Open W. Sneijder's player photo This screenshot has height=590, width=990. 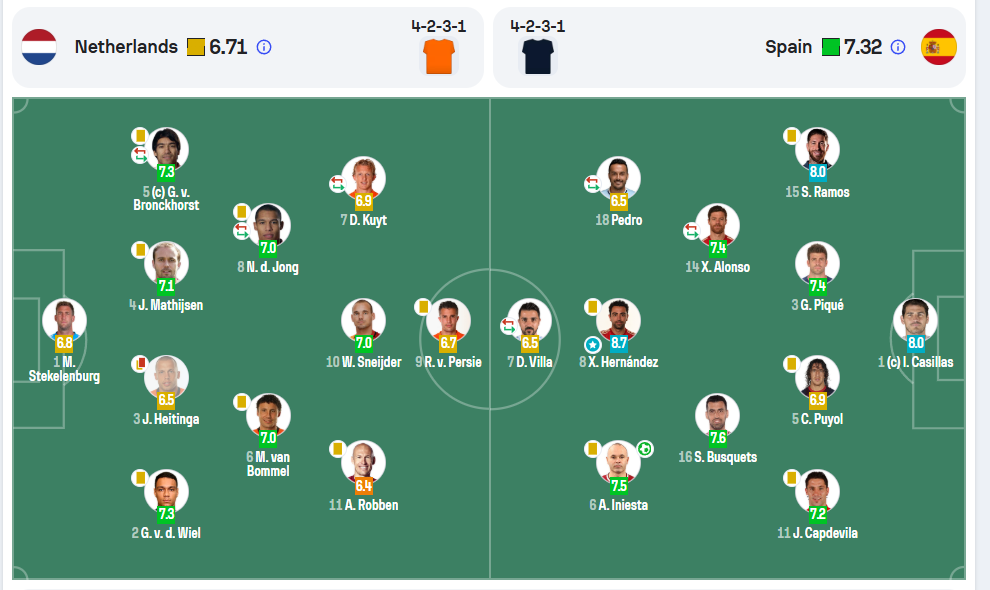[363, 320]
